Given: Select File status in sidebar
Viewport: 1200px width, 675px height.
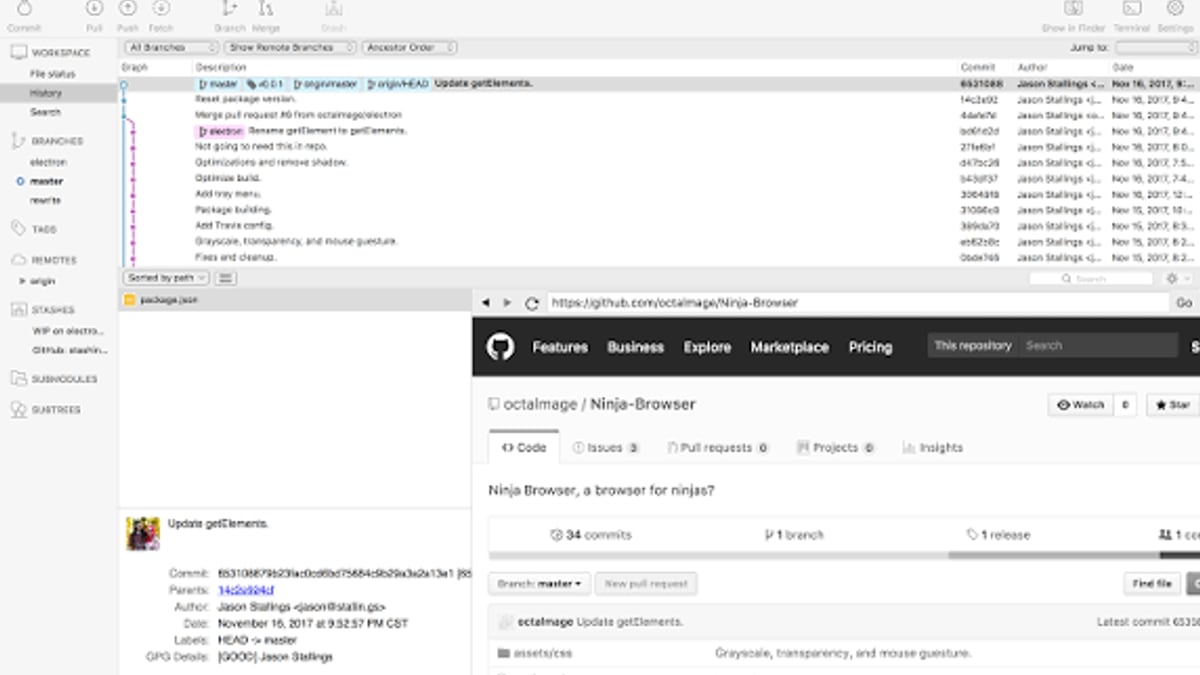Looking at the screenshot, I should (52, 74).
